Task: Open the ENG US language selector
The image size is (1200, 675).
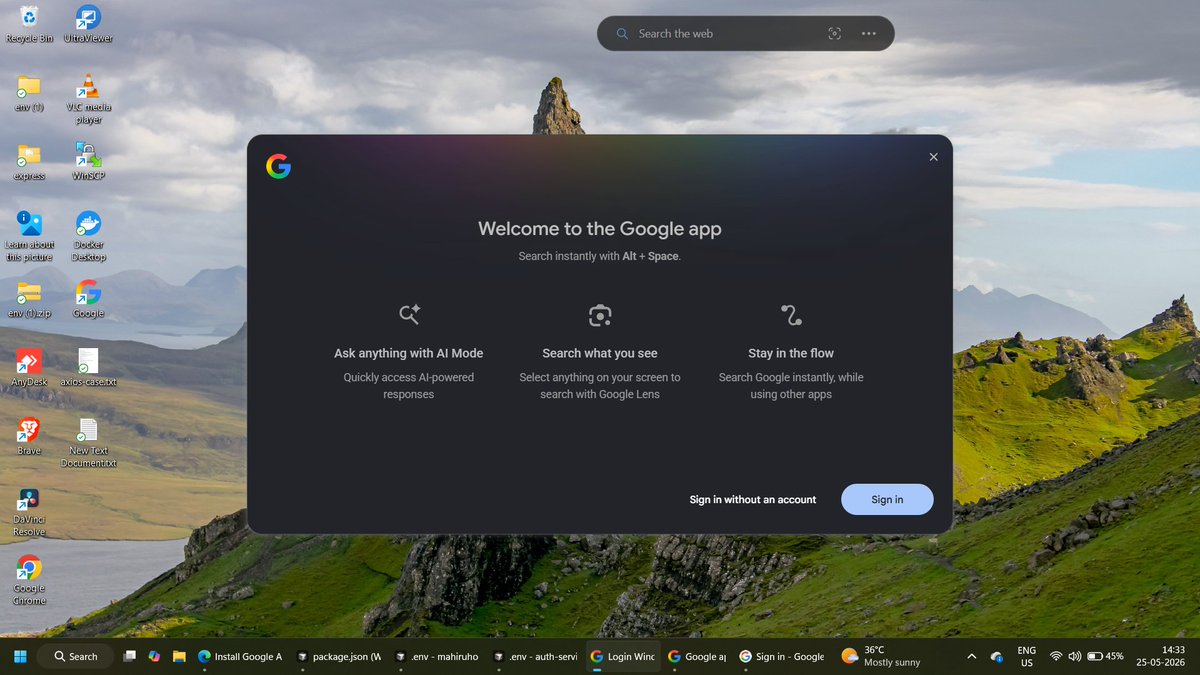Action: tap(1027, 656)
